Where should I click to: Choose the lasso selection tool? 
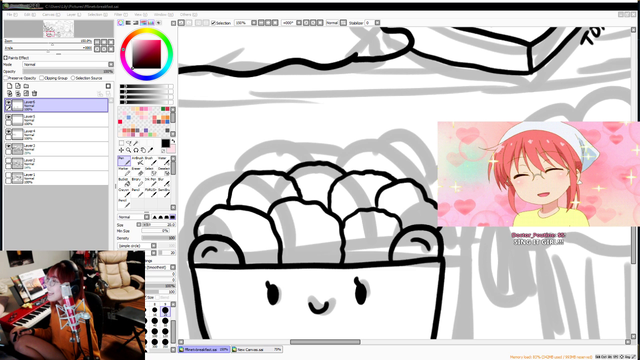tap(129, 143)
